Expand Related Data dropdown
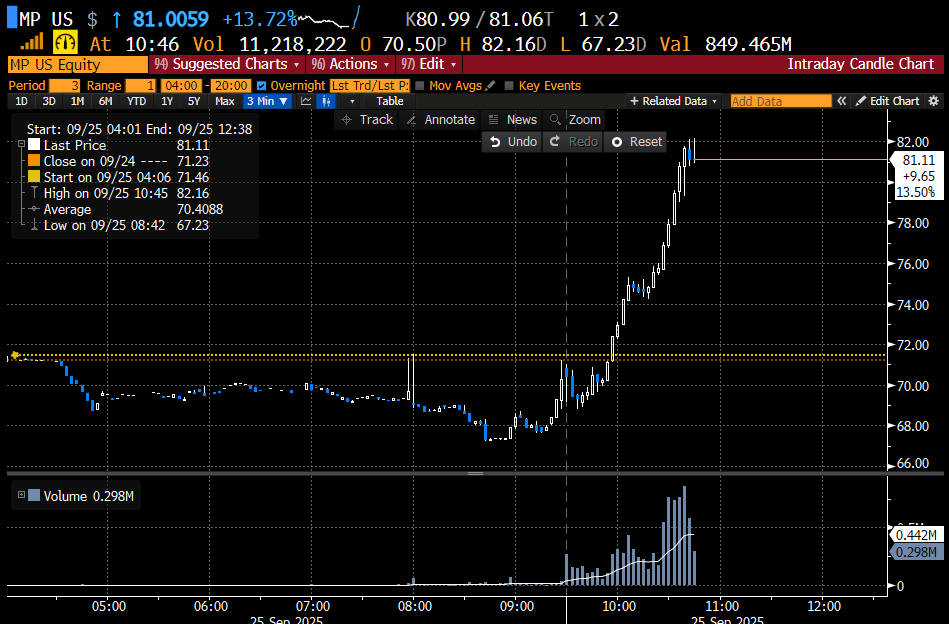949x624 pixels. (673, 101)
